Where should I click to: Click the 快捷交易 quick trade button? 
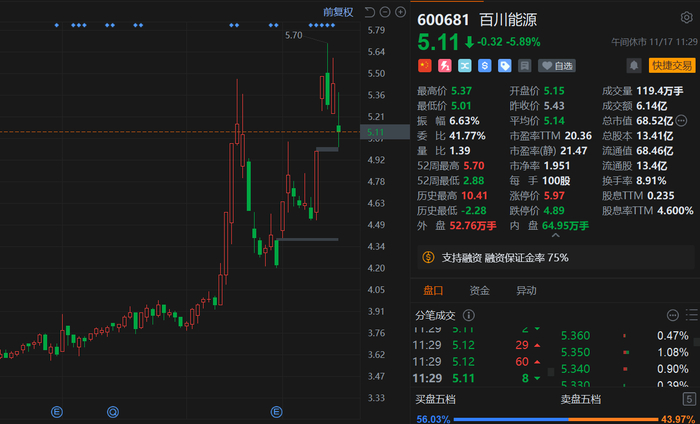click(672, 66)
